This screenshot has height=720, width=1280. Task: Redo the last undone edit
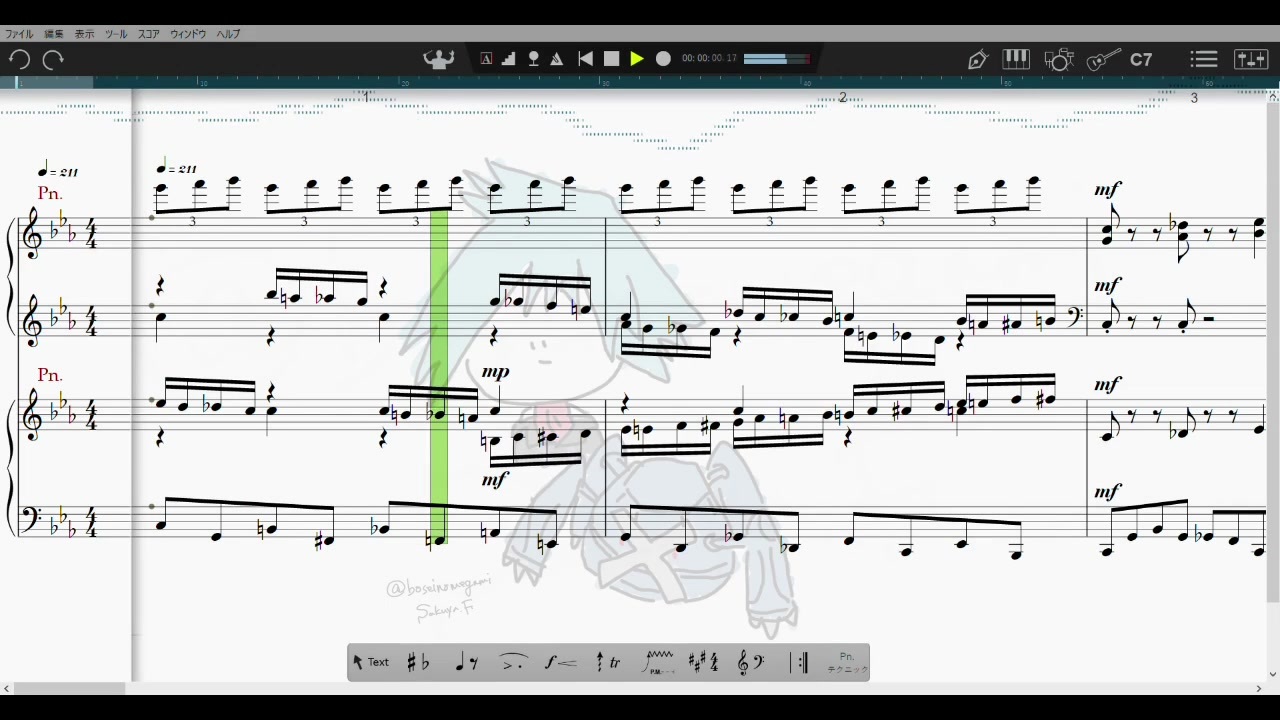(x=53, y=60)
